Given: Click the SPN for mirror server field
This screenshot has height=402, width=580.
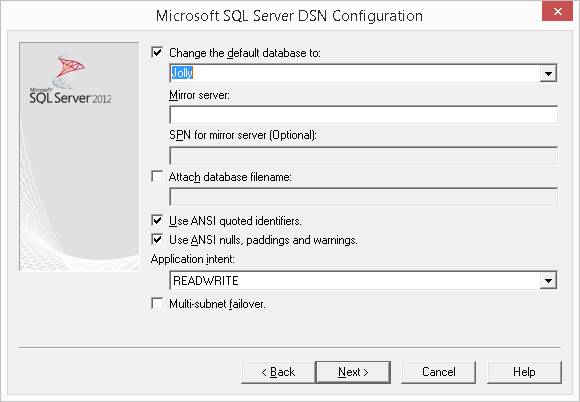Looking at the screenshot, I should point(363,156).
